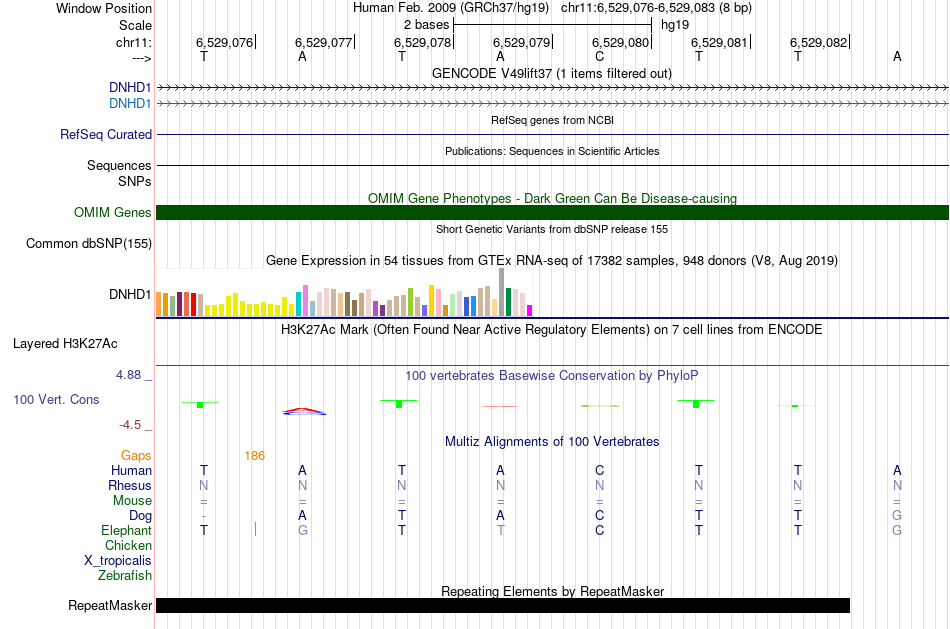Click the 'chr11:' ruler label
The width and height of the screenshot is (950, 629).
[x=133, y=42]
